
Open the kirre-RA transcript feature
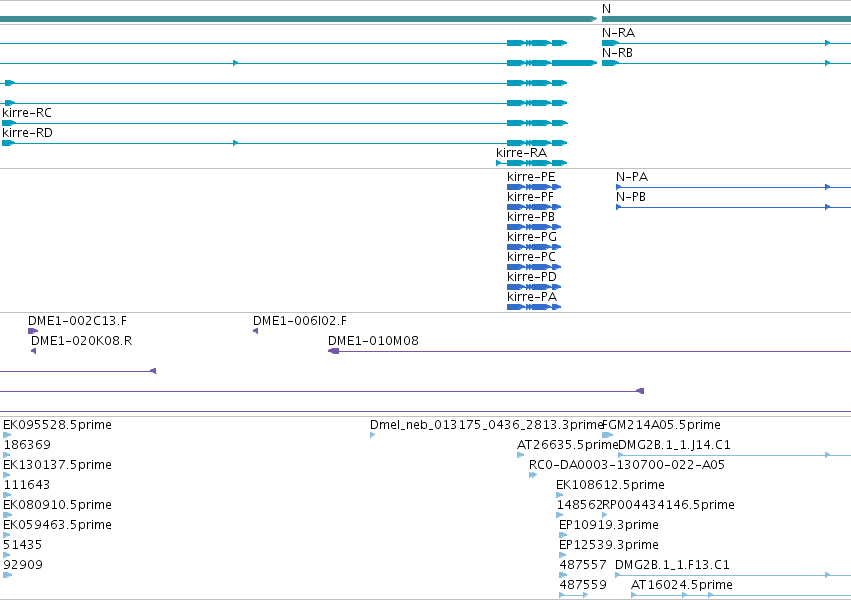tap(532, 163)
